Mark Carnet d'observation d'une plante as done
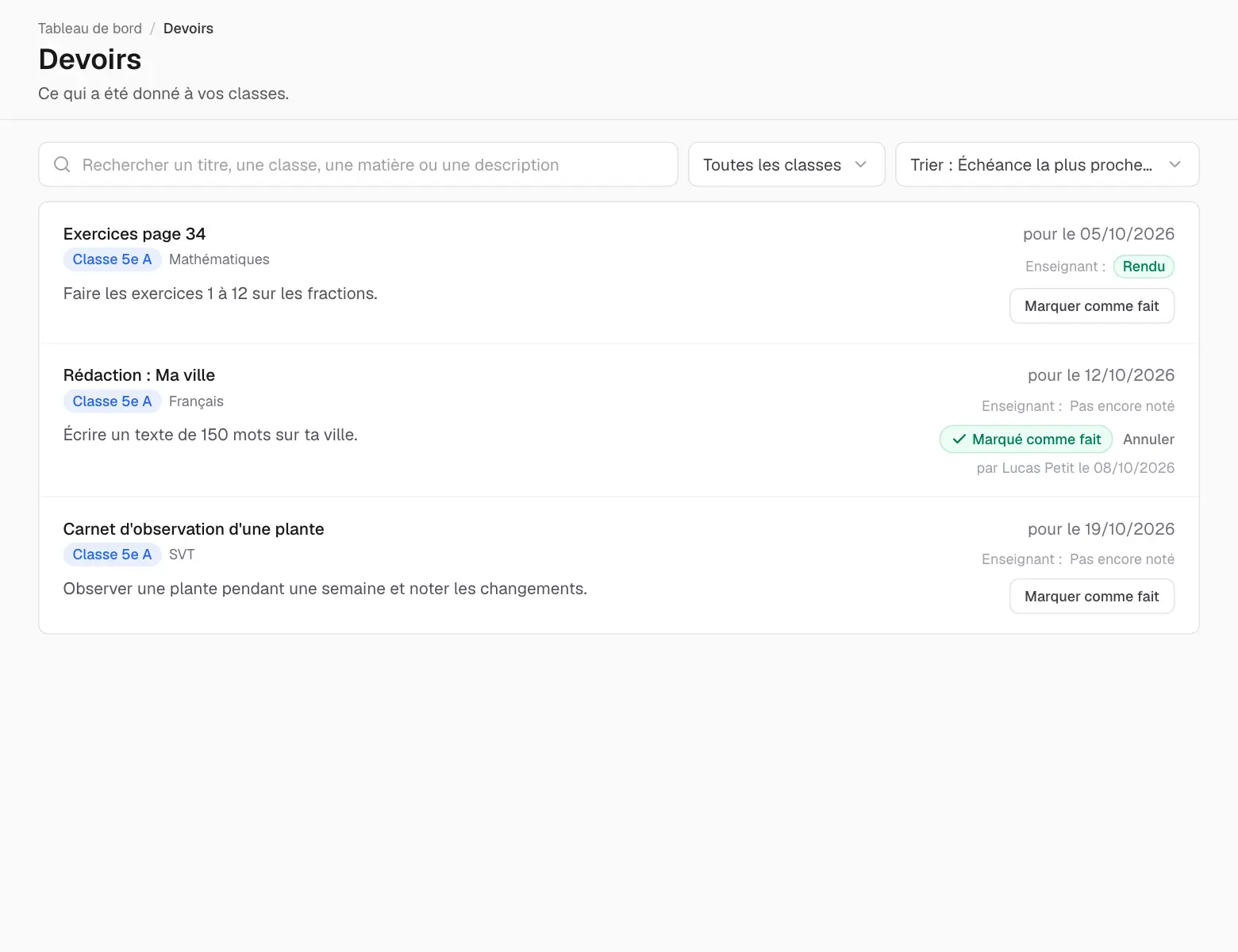Screen dimensions: 1238x952 pos(1091,597)
